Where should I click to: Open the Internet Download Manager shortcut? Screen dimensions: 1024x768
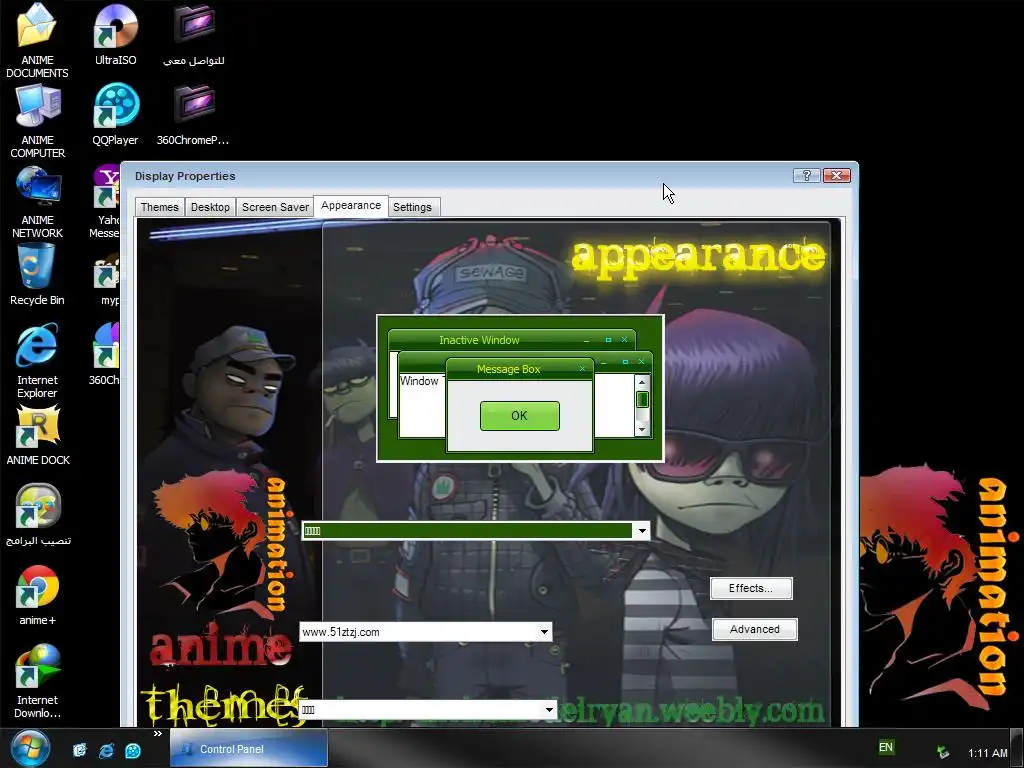pyautogui.click(x=37, y=681)
